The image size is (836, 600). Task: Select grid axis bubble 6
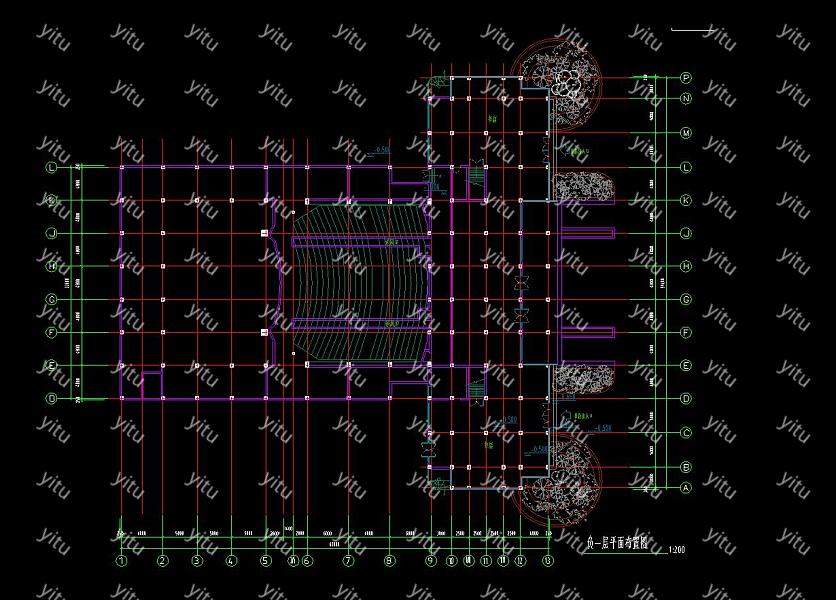pyautogui.click(x=307, y=561)
